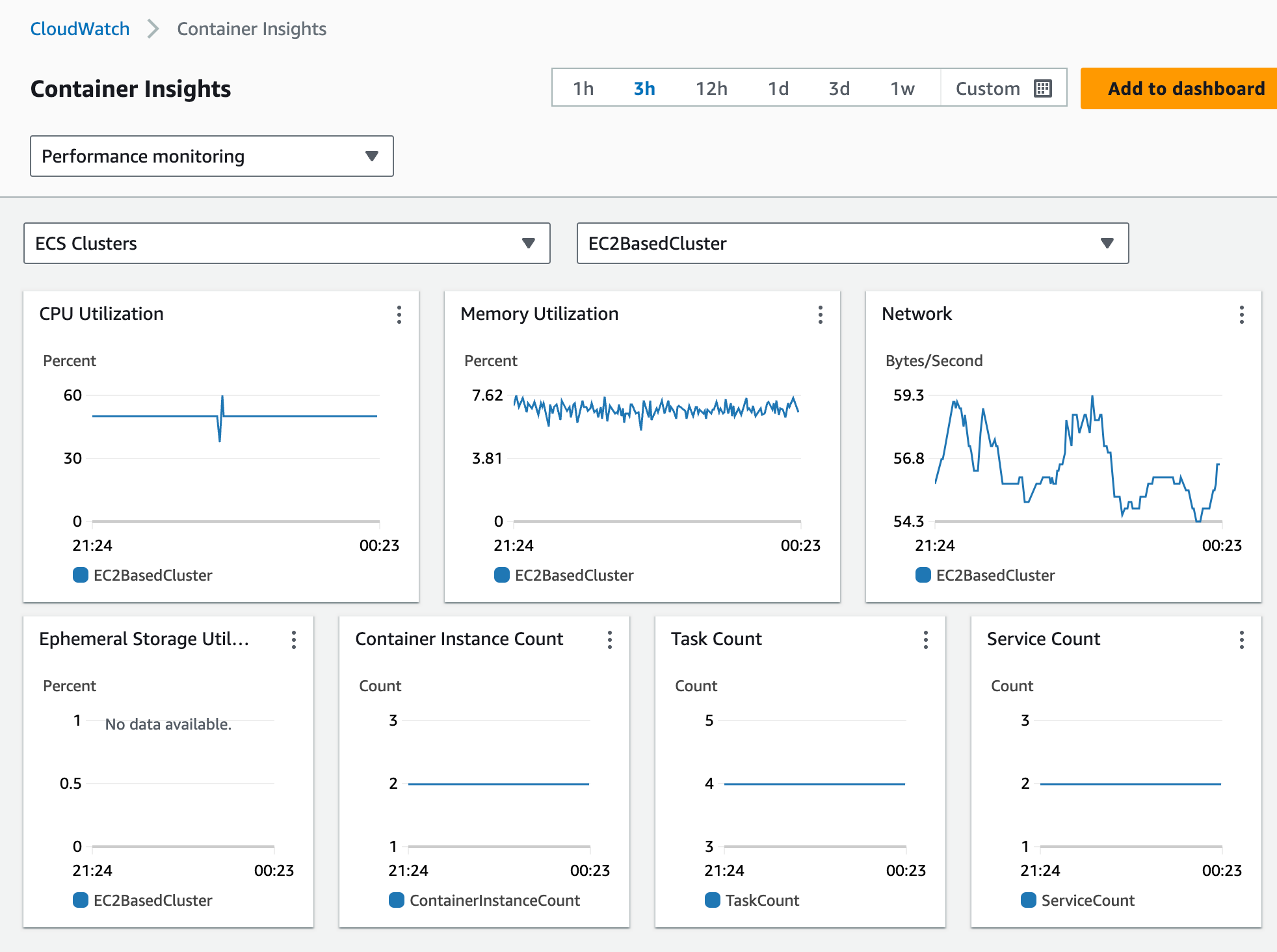Switch time range to 12h
This screenshot has width=1277, height=952.
[711, 88]
